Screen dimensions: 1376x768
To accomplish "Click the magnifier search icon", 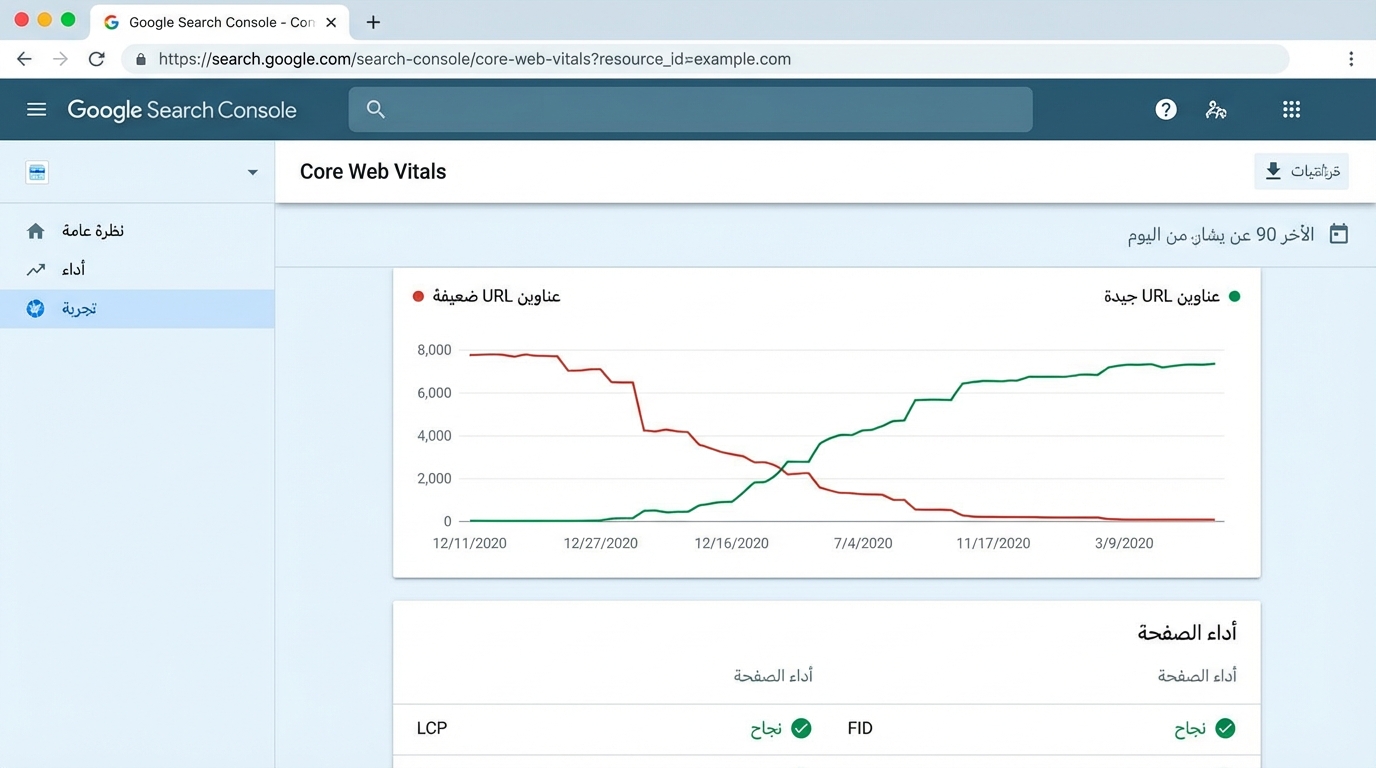I will (x=376, y=110).
